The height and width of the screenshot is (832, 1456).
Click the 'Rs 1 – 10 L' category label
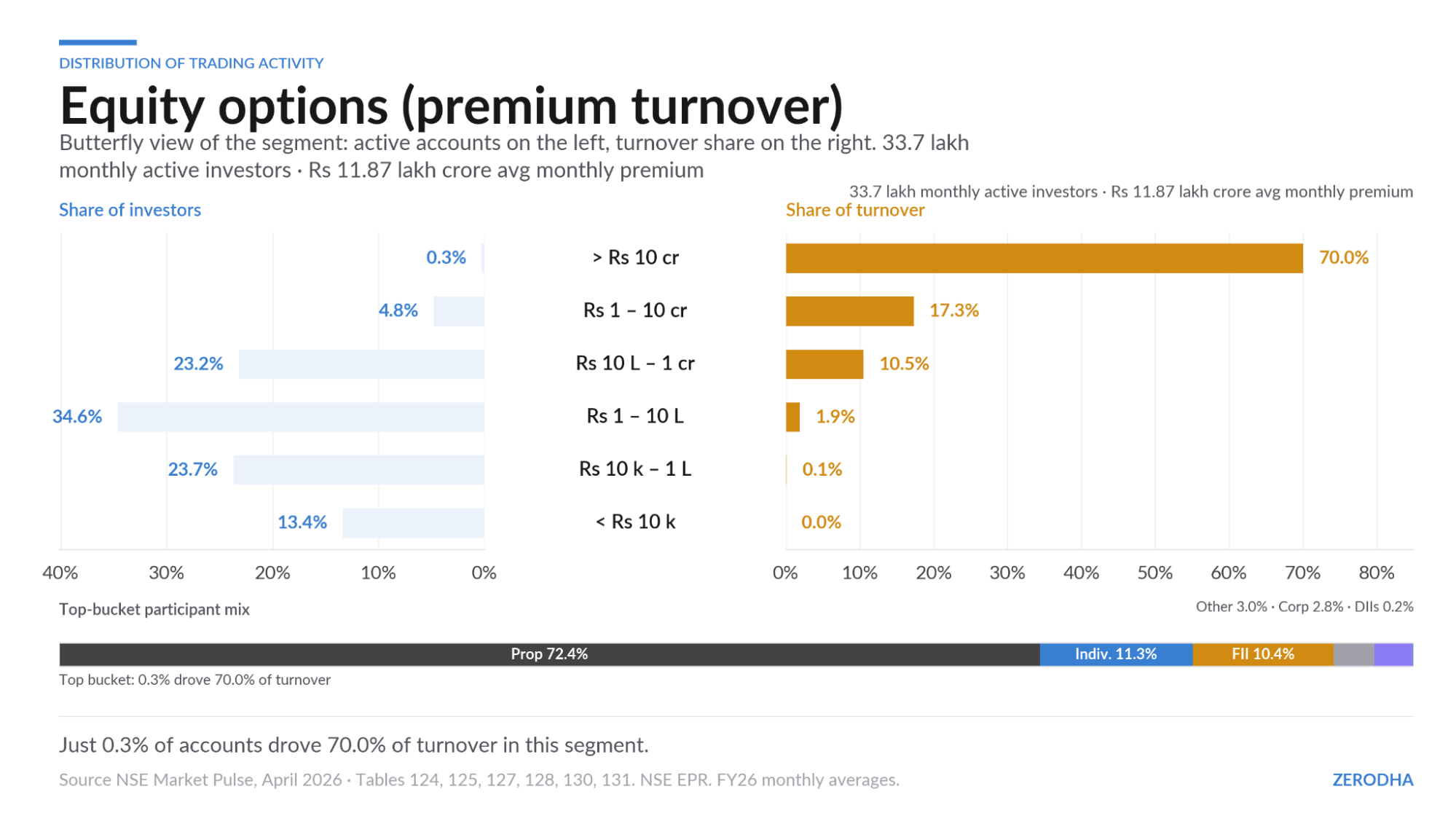(x=635, y=416)
